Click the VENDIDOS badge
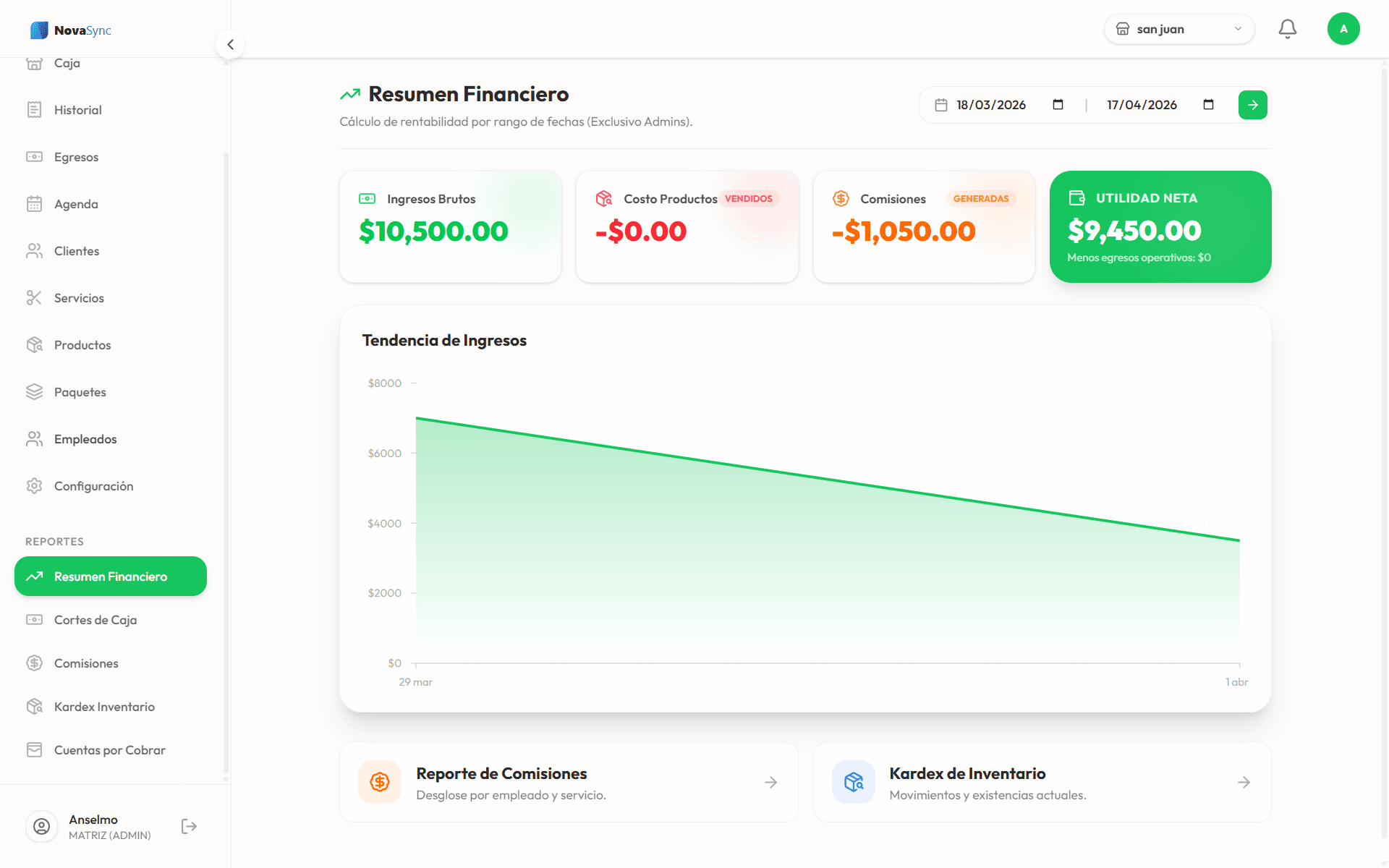This screenshot has width=1389, height=868. pyautogui.click(x=749, y=198)
